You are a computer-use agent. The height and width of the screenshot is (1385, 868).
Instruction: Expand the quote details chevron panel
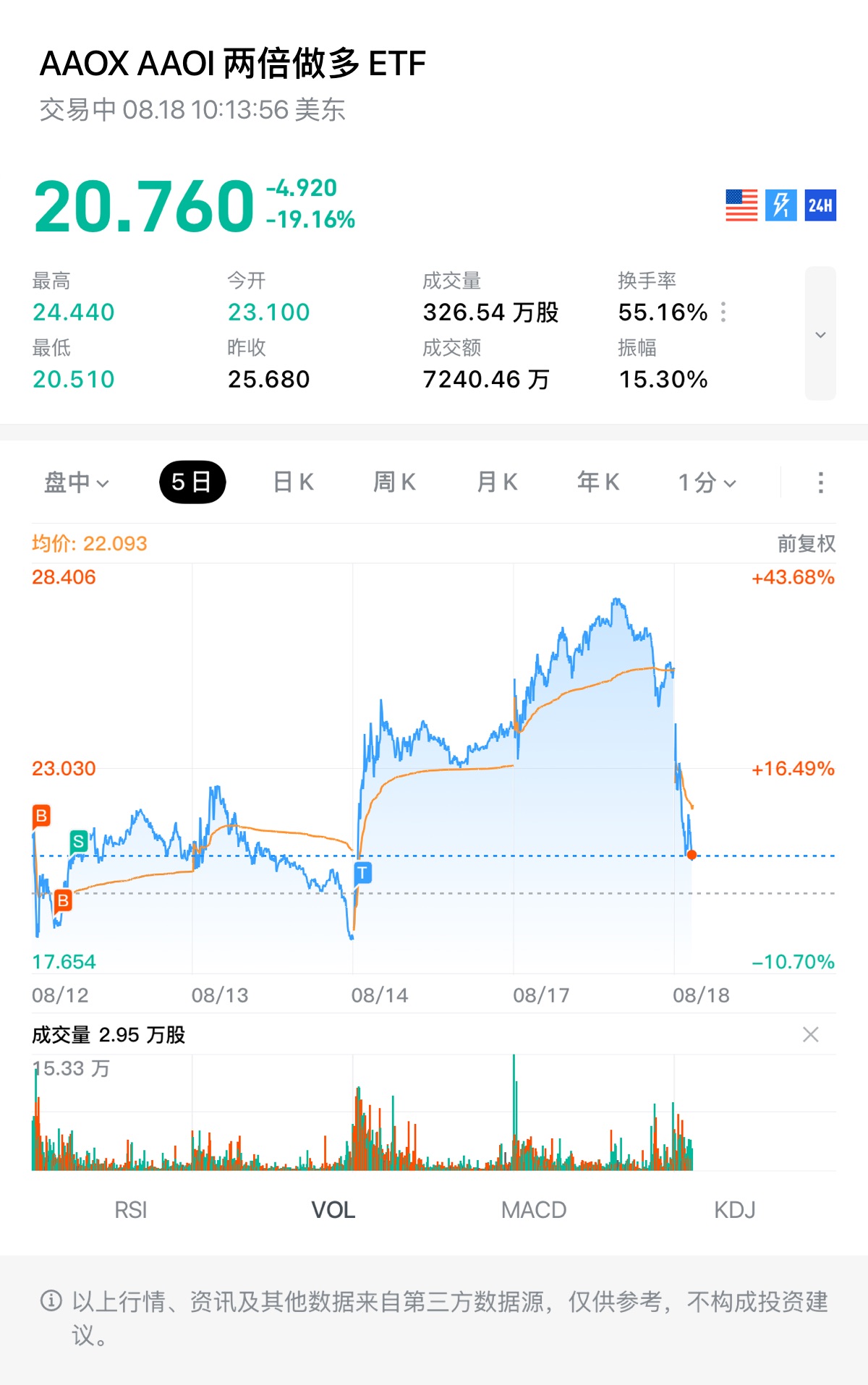pos(820,333)
